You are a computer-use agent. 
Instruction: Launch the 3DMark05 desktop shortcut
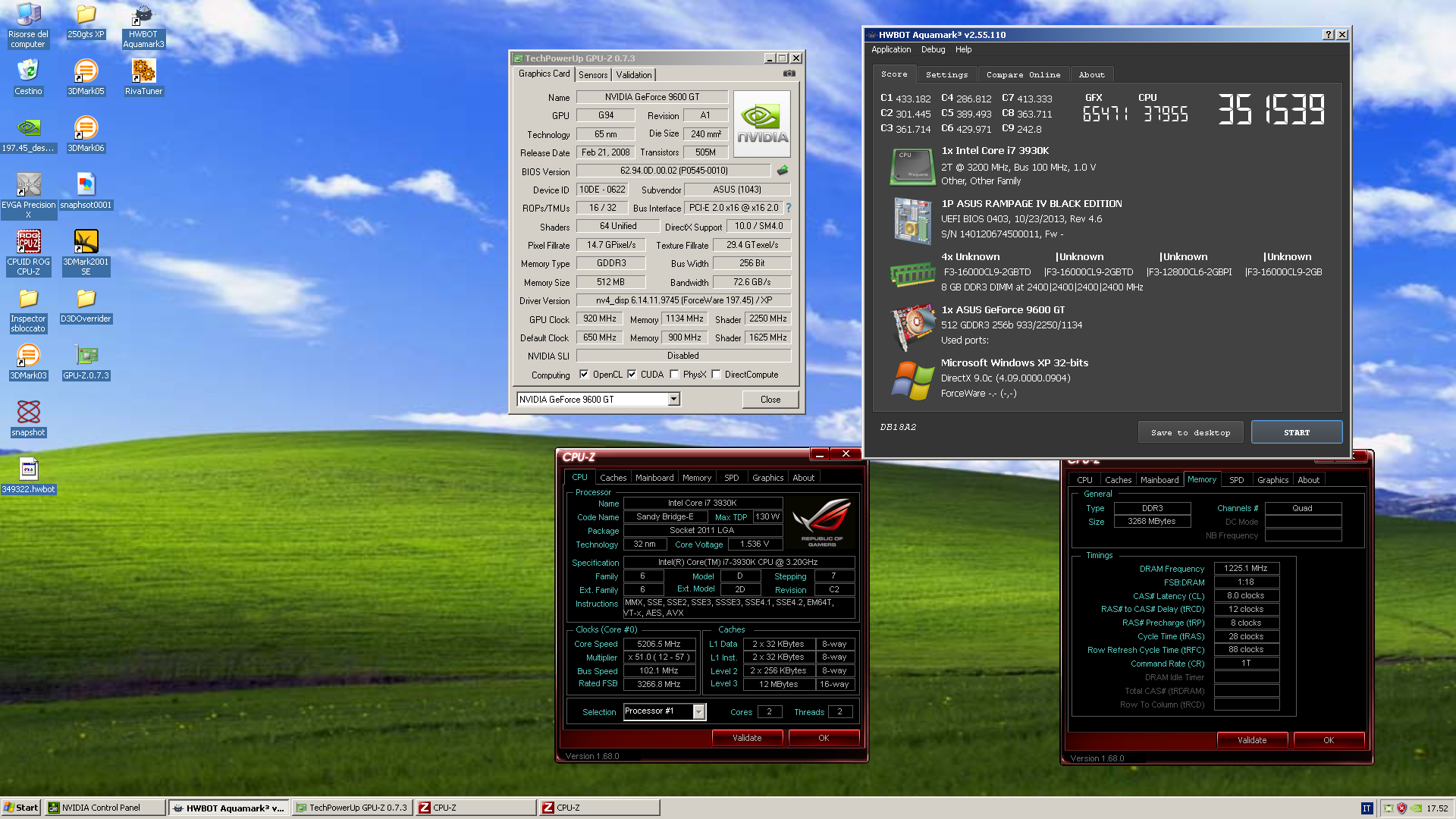[86, 77]
